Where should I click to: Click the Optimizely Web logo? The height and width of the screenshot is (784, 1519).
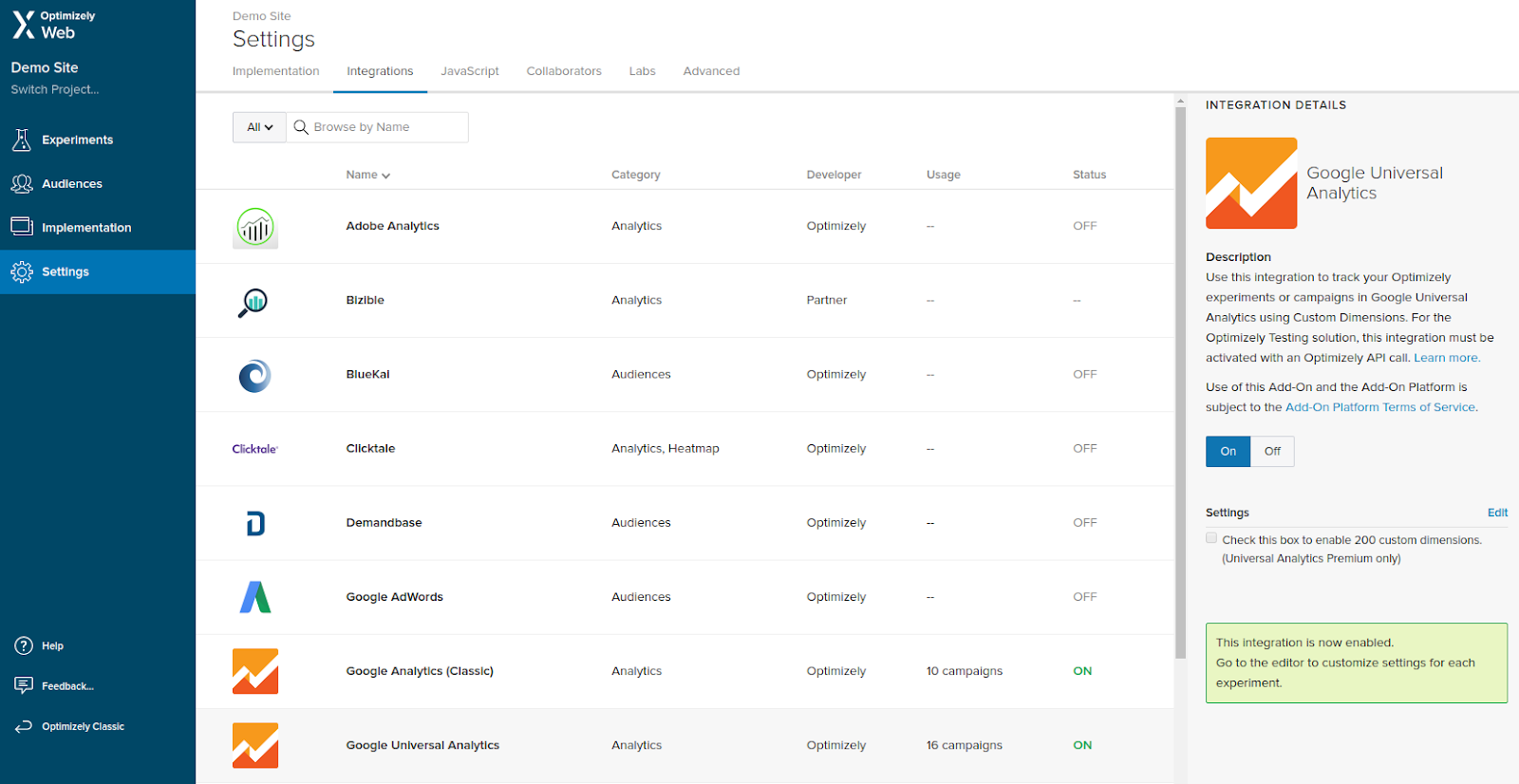(53, 25)
